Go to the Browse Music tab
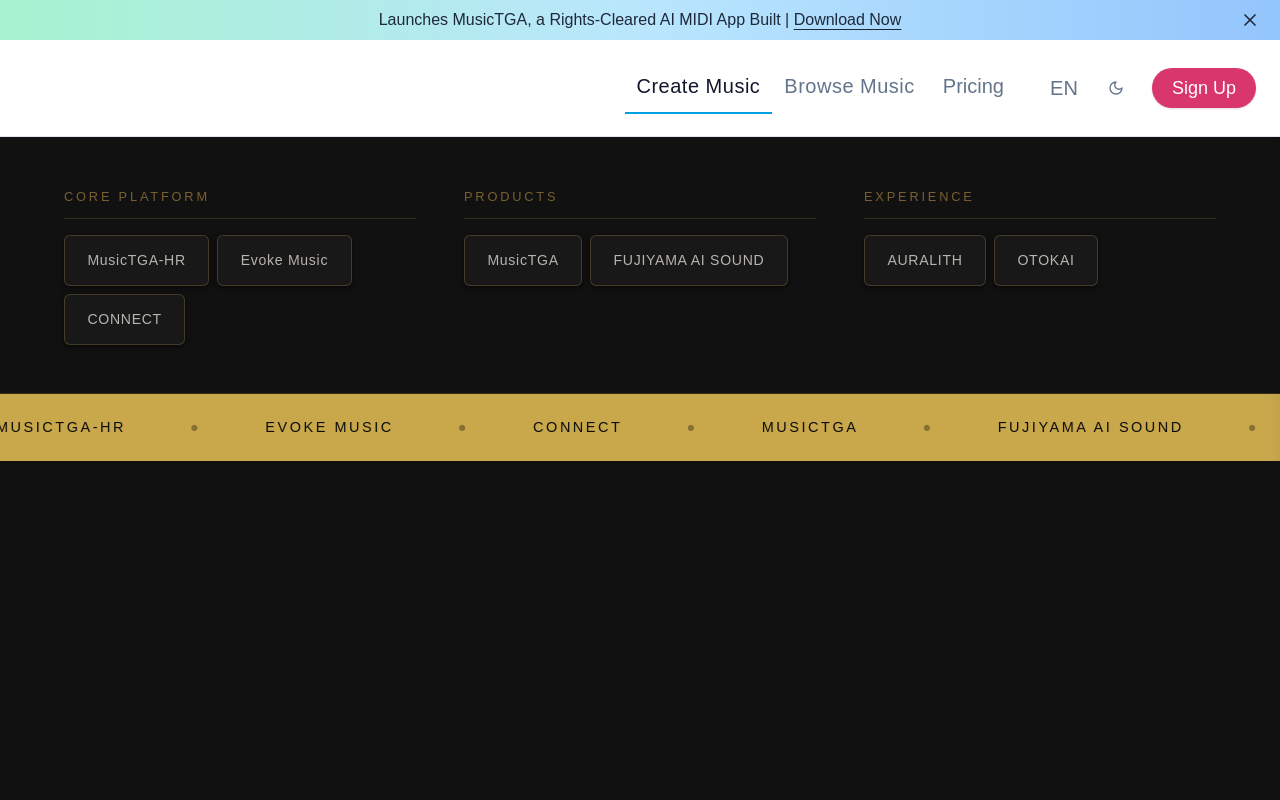This screenshot has height=800, width=1280. click(x=849, y=87)
